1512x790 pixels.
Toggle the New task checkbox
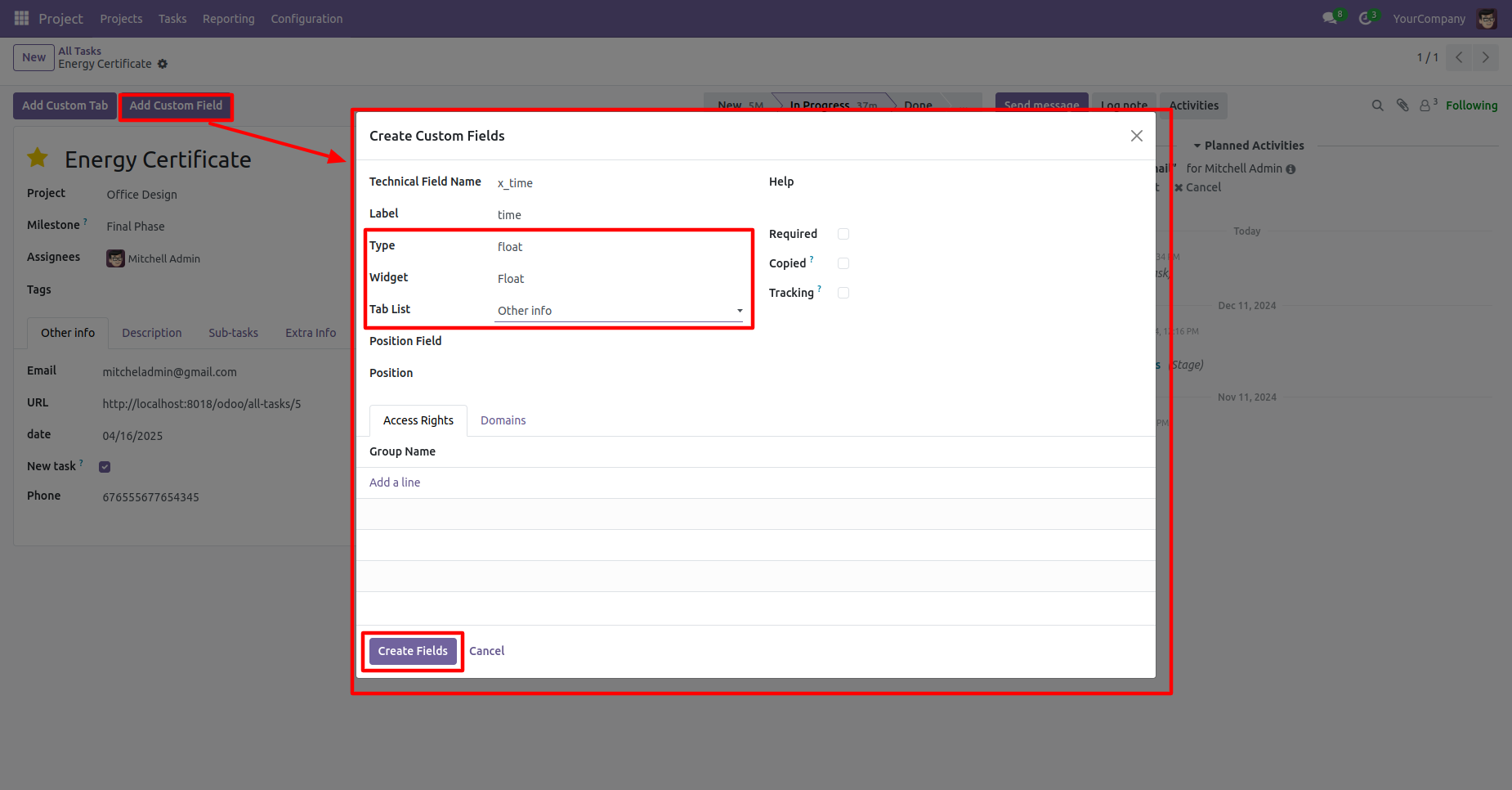point(105,467)
